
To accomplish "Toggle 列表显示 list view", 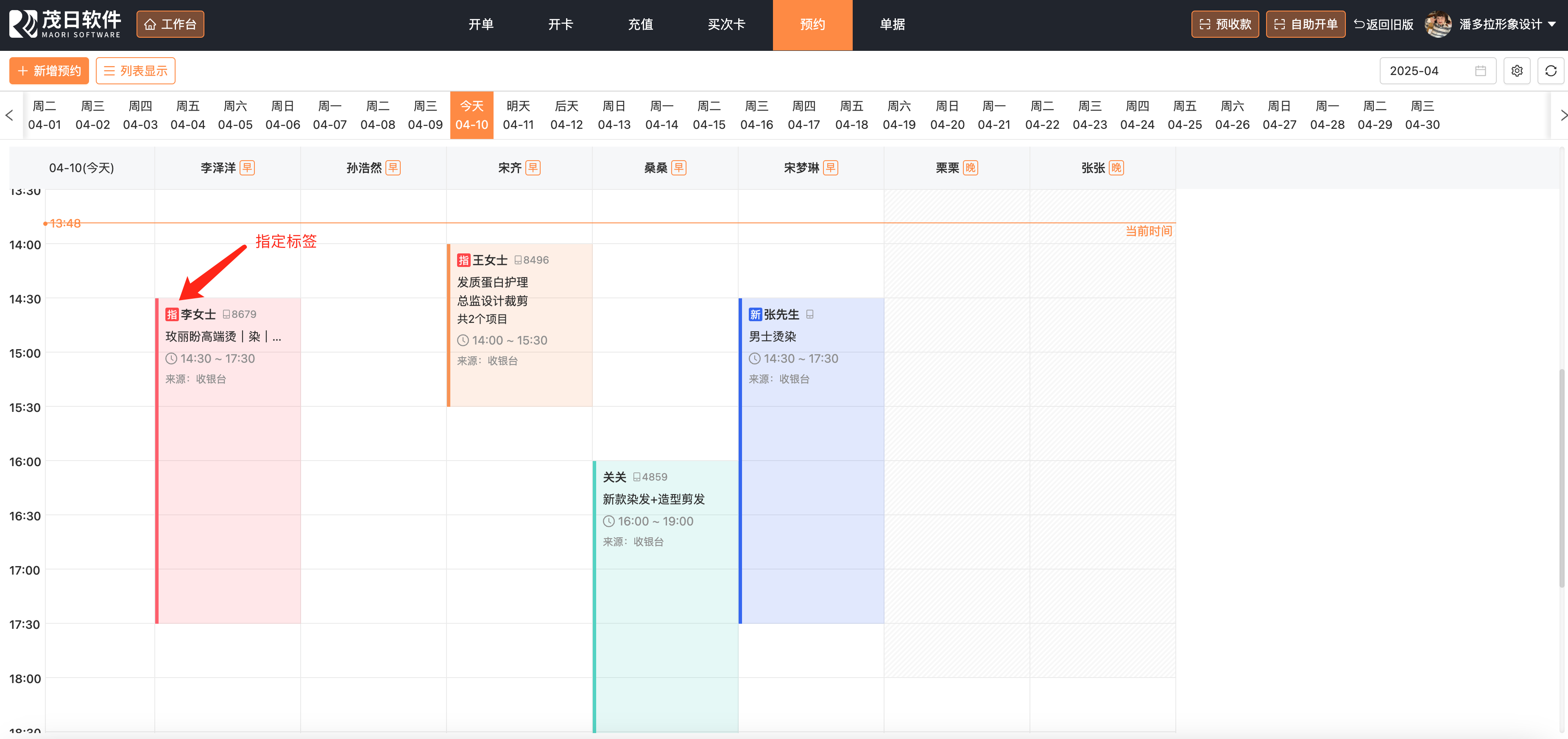I will point(135,71).
